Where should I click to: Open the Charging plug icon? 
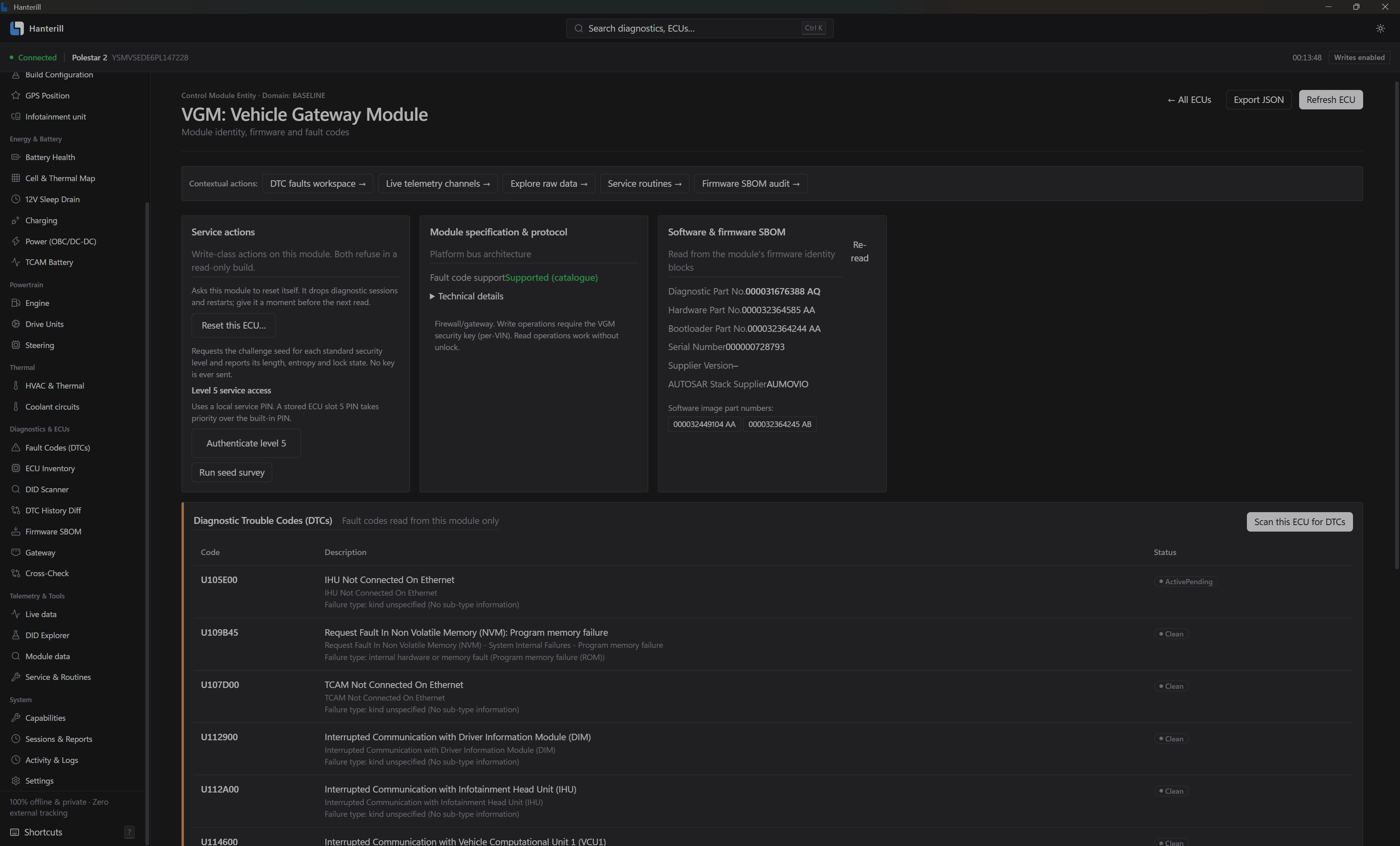[16, 220]
